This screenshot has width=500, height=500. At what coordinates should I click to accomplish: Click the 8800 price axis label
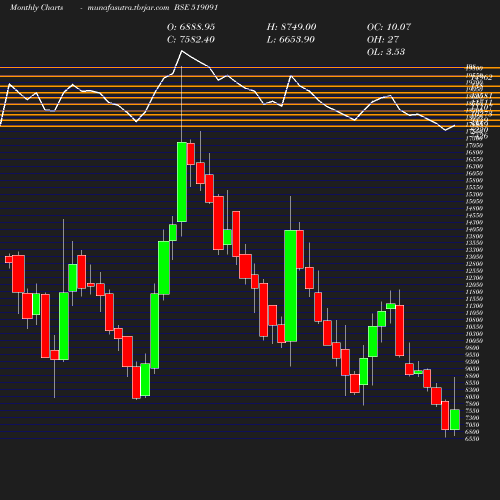click(x=472, y=376)
